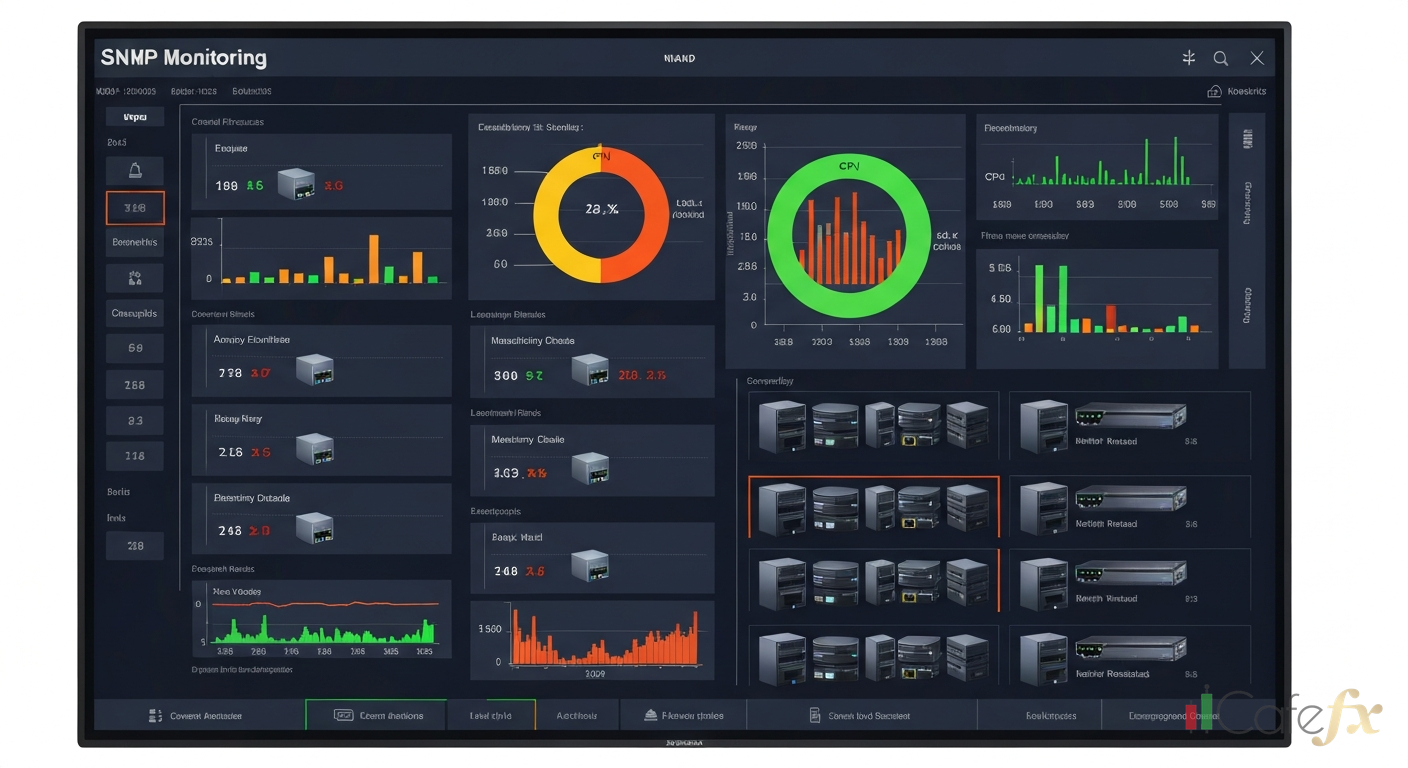Open the Bolutatios dropdown under the title bar
The image size is (1408, 768).
(x=251, y=90)
